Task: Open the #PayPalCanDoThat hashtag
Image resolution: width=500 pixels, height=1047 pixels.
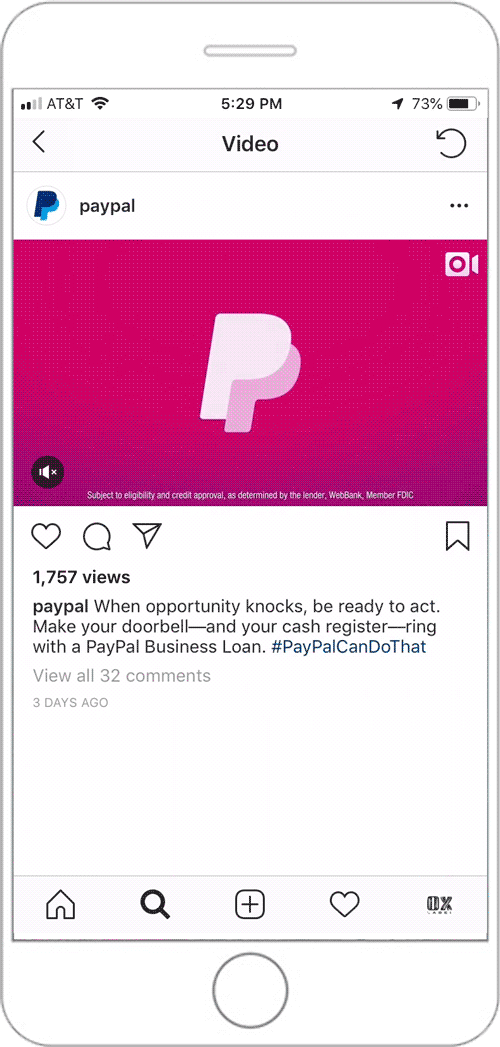Action: 348,647
